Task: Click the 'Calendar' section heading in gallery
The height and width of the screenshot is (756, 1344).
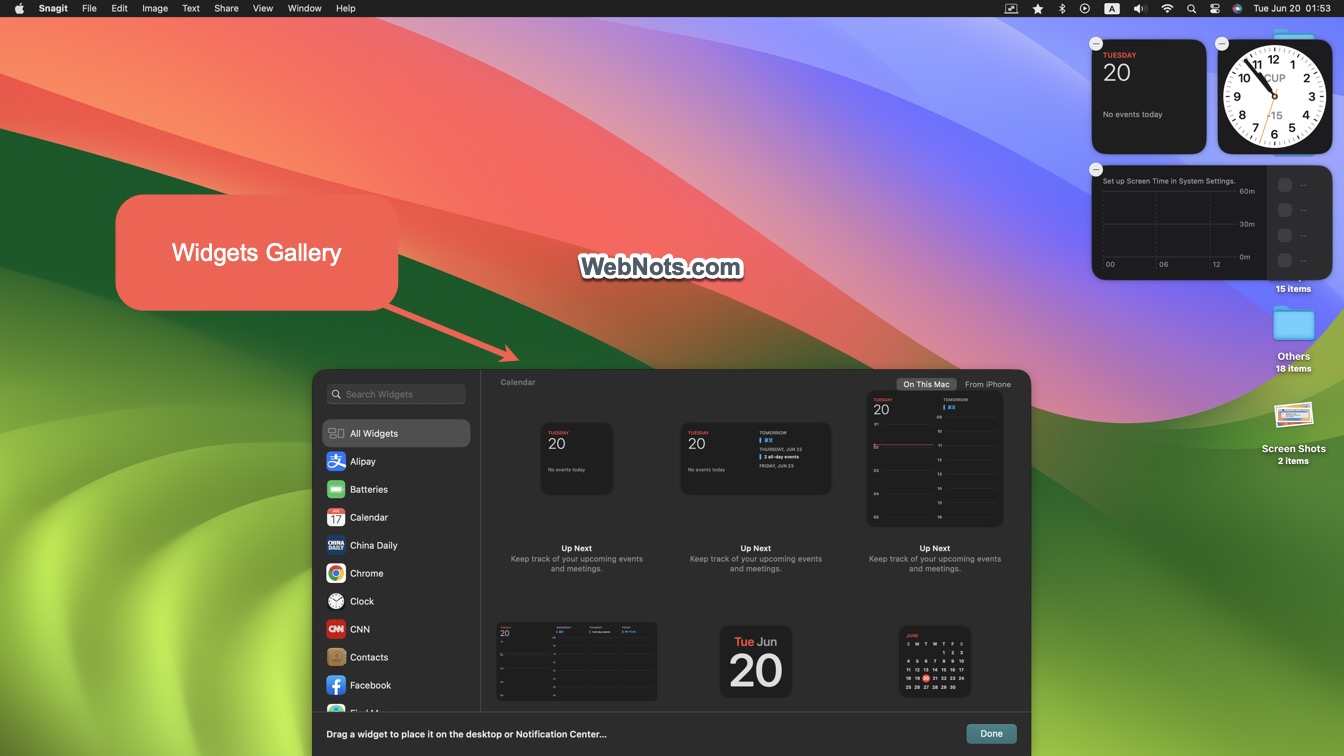Action: coord(518,382)
